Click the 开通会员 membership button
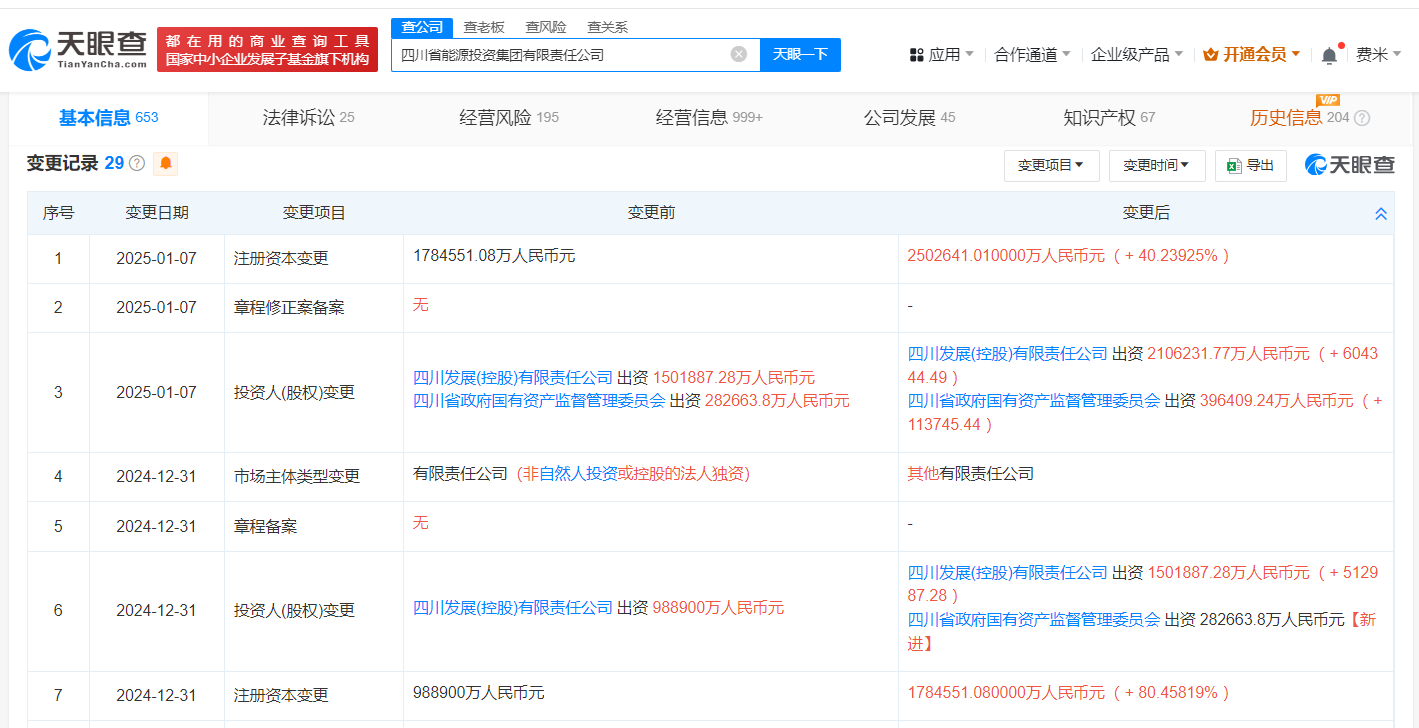 pyautogui.click(x=1252, y=54)
